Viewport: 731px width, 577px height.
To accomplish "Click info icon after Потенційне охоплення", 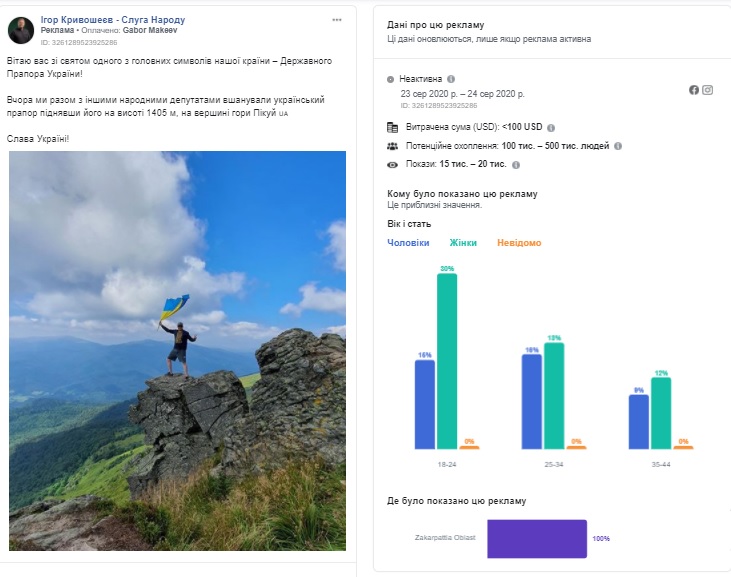I will [618, 146].
